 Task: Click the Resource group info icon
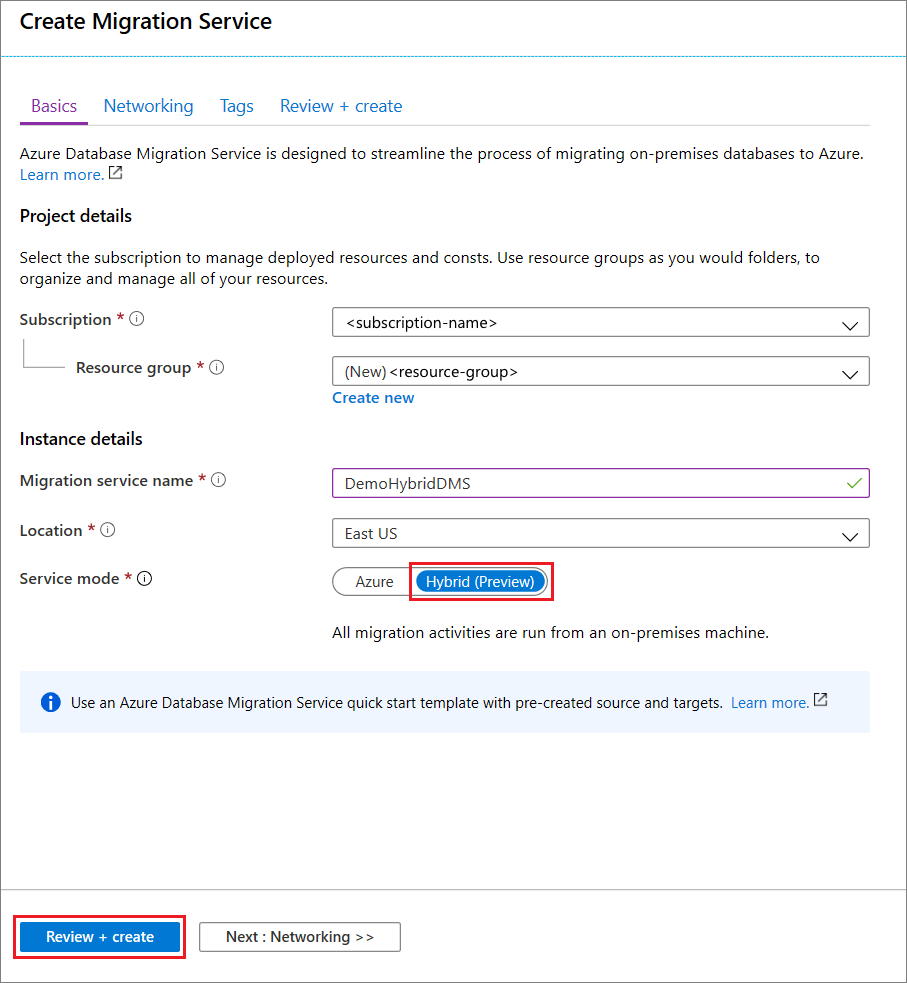pyautogui.click(x=217, y=367)
